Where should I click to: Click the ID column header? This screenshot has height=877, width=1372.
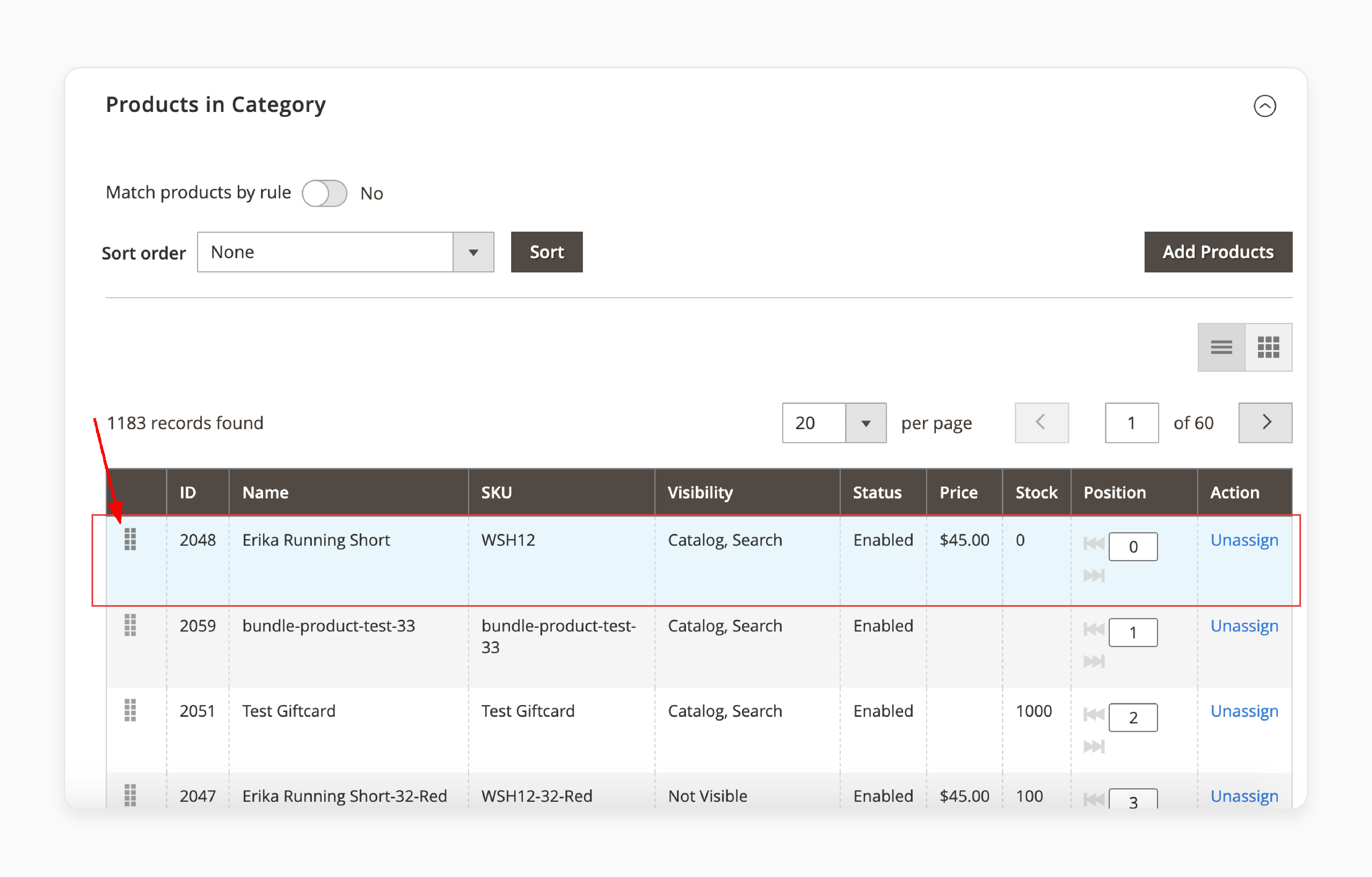click(198, 492)
